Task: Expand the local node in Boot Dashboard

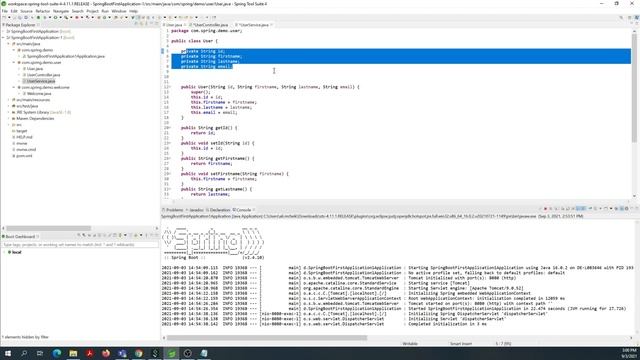Action: pyautogui.click(x=4, y=252)
